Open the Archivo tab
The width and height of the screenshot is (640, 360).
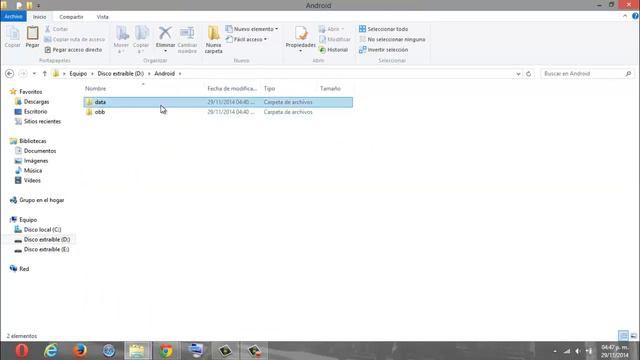(x=13, y=17)
